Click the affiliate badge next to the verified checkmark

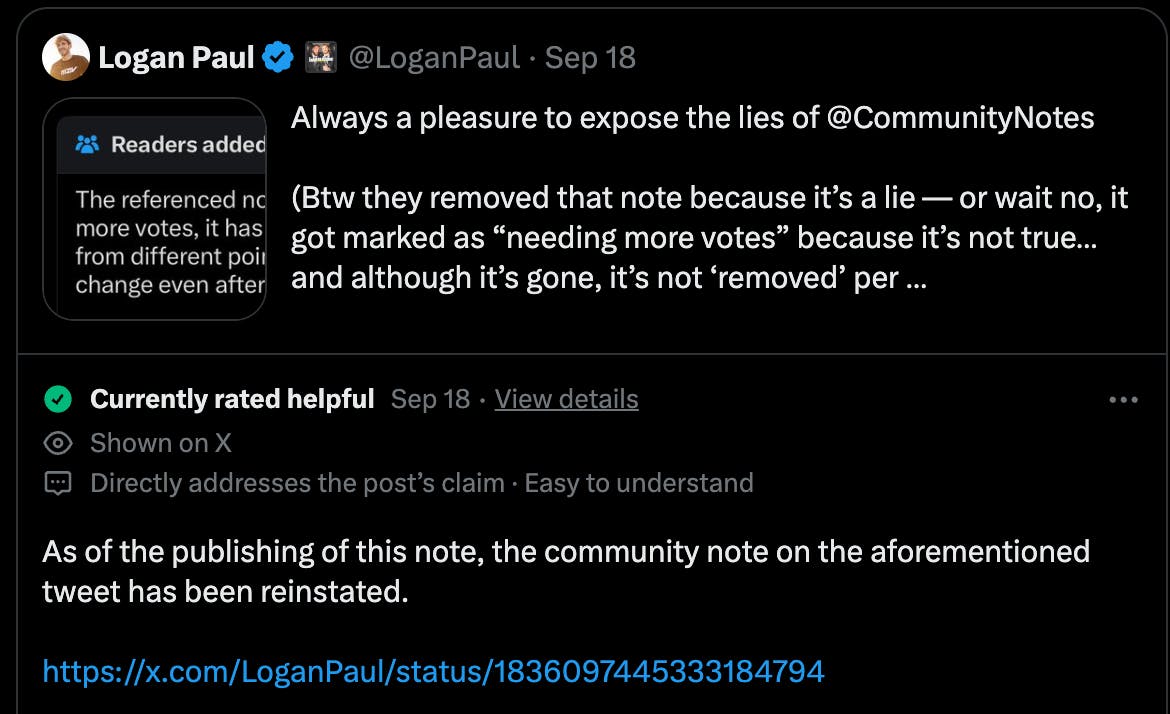[320, 58]
